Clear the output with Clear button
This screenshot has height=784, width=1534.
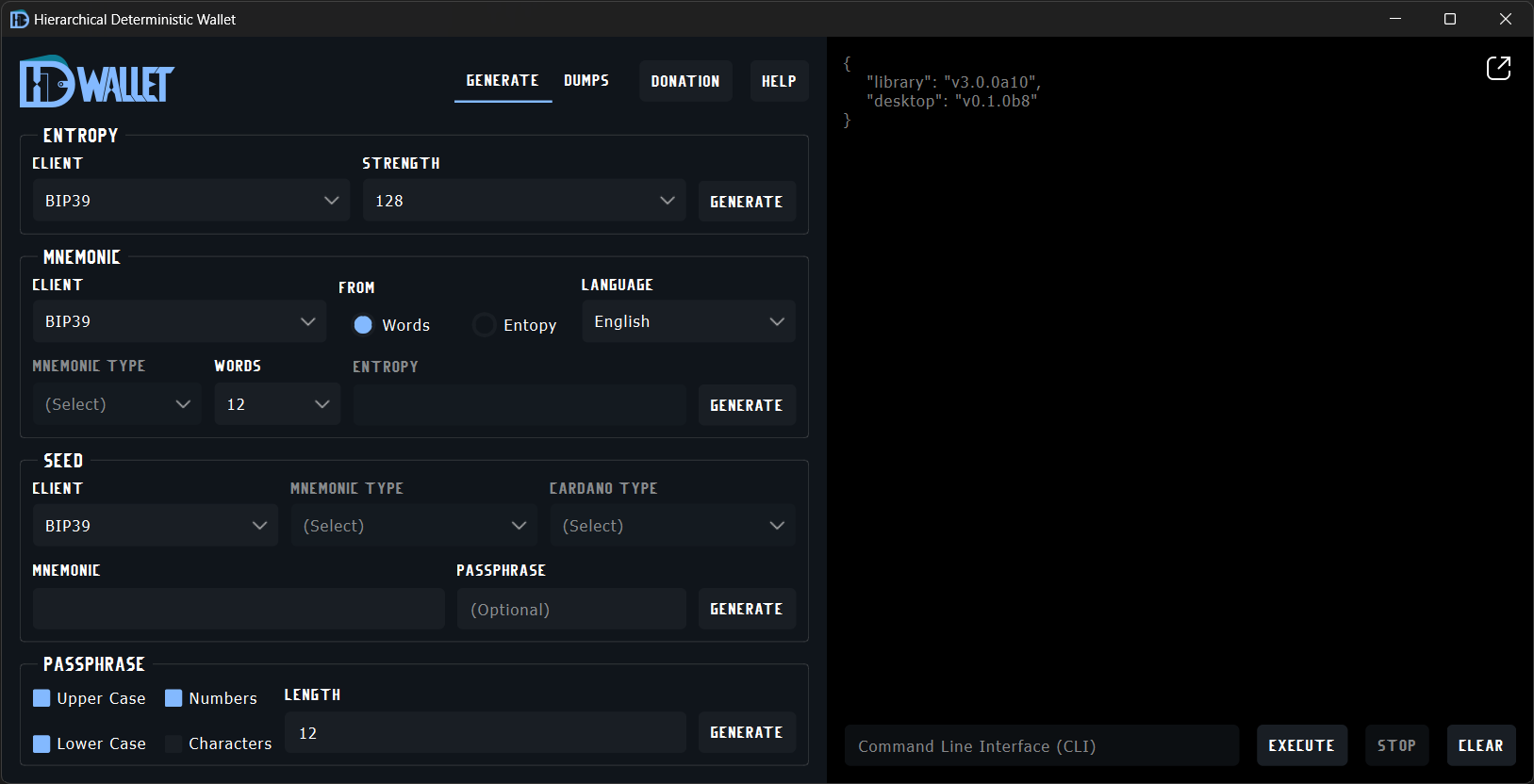(x=1481, y=745)
